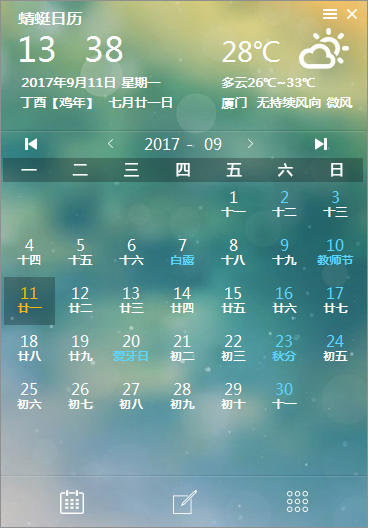Select date 17 labeled 廿七
368x528 pixels.
pyautogui.click(x=335, y=301)
